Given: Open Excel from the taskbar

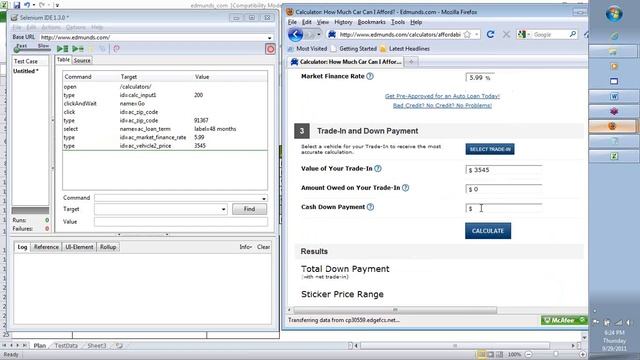Looking at the screenshot, I should pos(614,156).
